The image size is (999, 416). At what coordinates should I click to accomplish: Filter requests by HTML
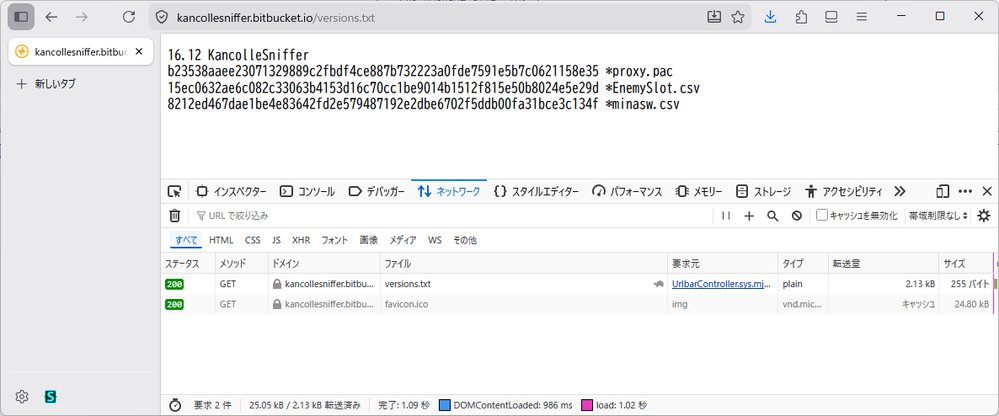point(221,240)
